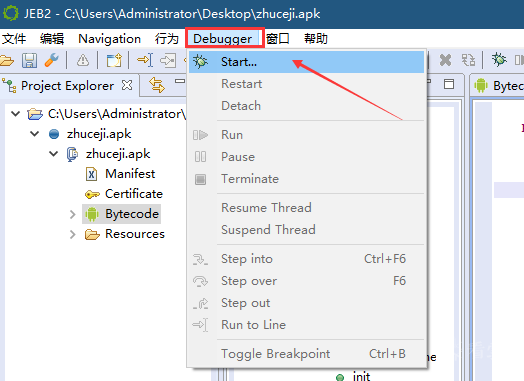The width and height of the screenshot is (524, 381).
Task: Select Run to Line menu entry
Action: (x=306, y=325)
